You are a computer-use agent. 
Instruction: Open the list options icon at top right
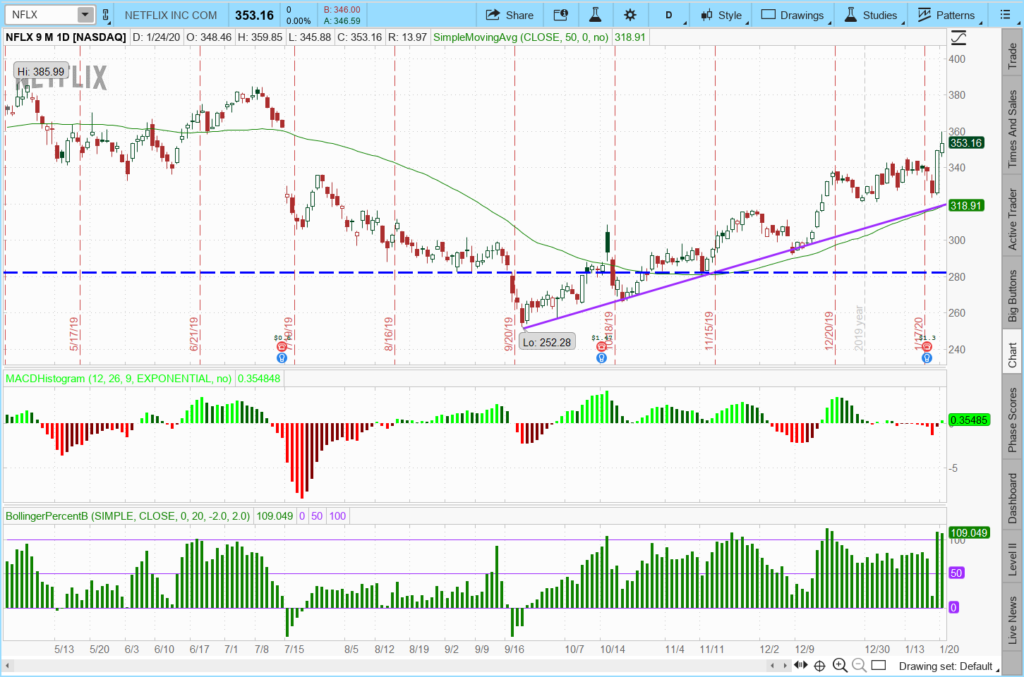point(1006,14)
